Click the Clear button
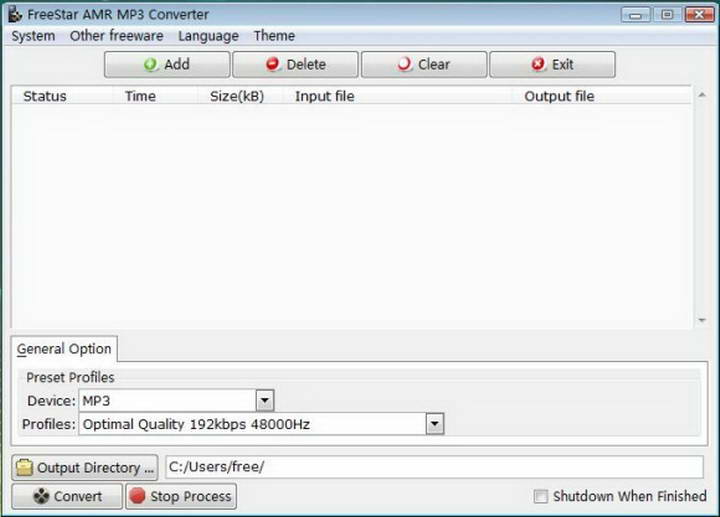Image resolution: width=720 pixels, height=517 pixels. (x=424, y=64)
